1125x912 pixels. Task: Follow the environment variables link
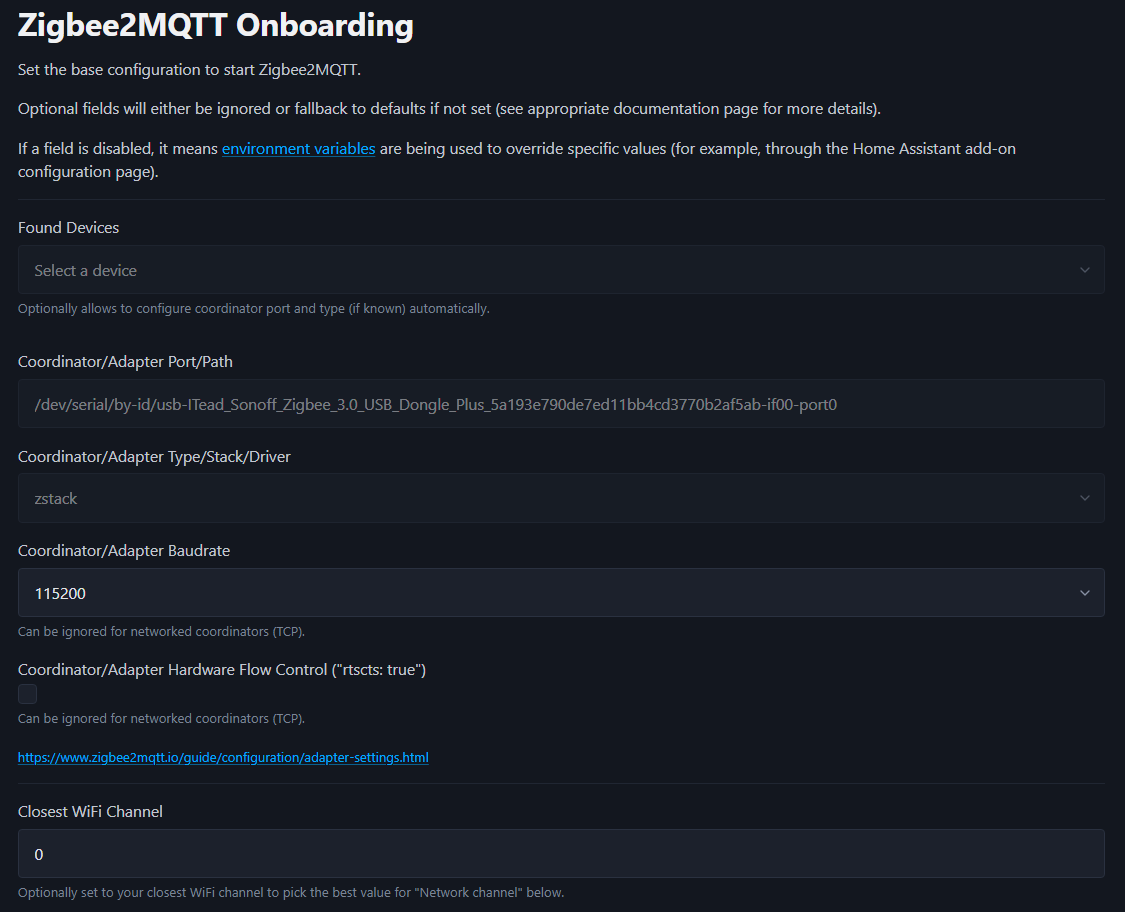(298, 149)
